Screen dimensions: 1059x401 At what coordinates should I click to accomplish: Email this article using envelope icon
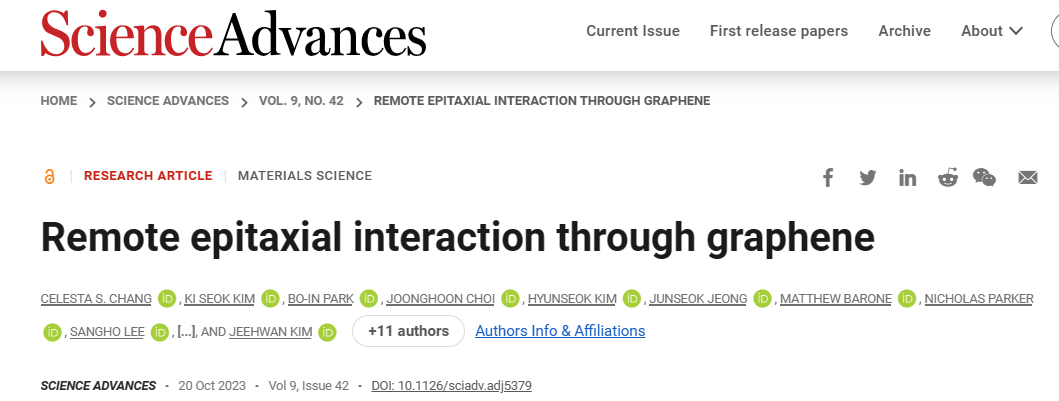click(x=1027, y=178)
